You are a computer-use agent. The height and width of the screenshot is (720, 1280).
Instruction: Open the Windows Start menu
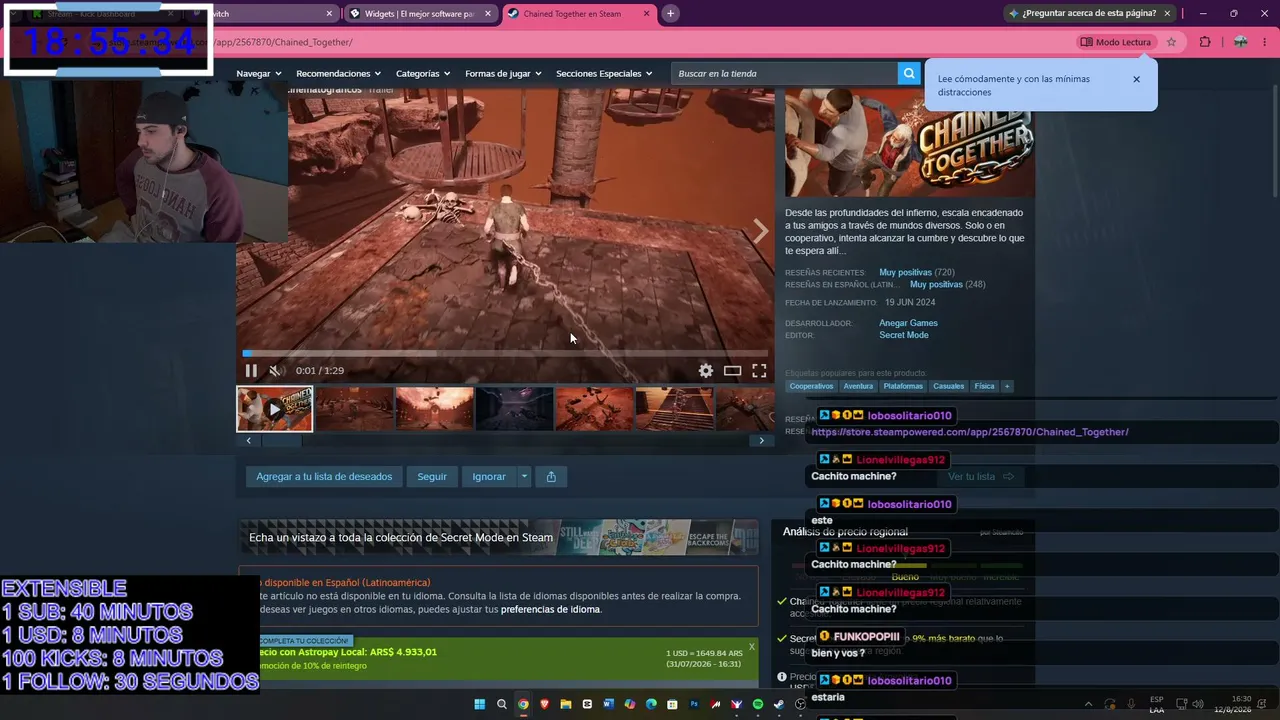(479, 704)
